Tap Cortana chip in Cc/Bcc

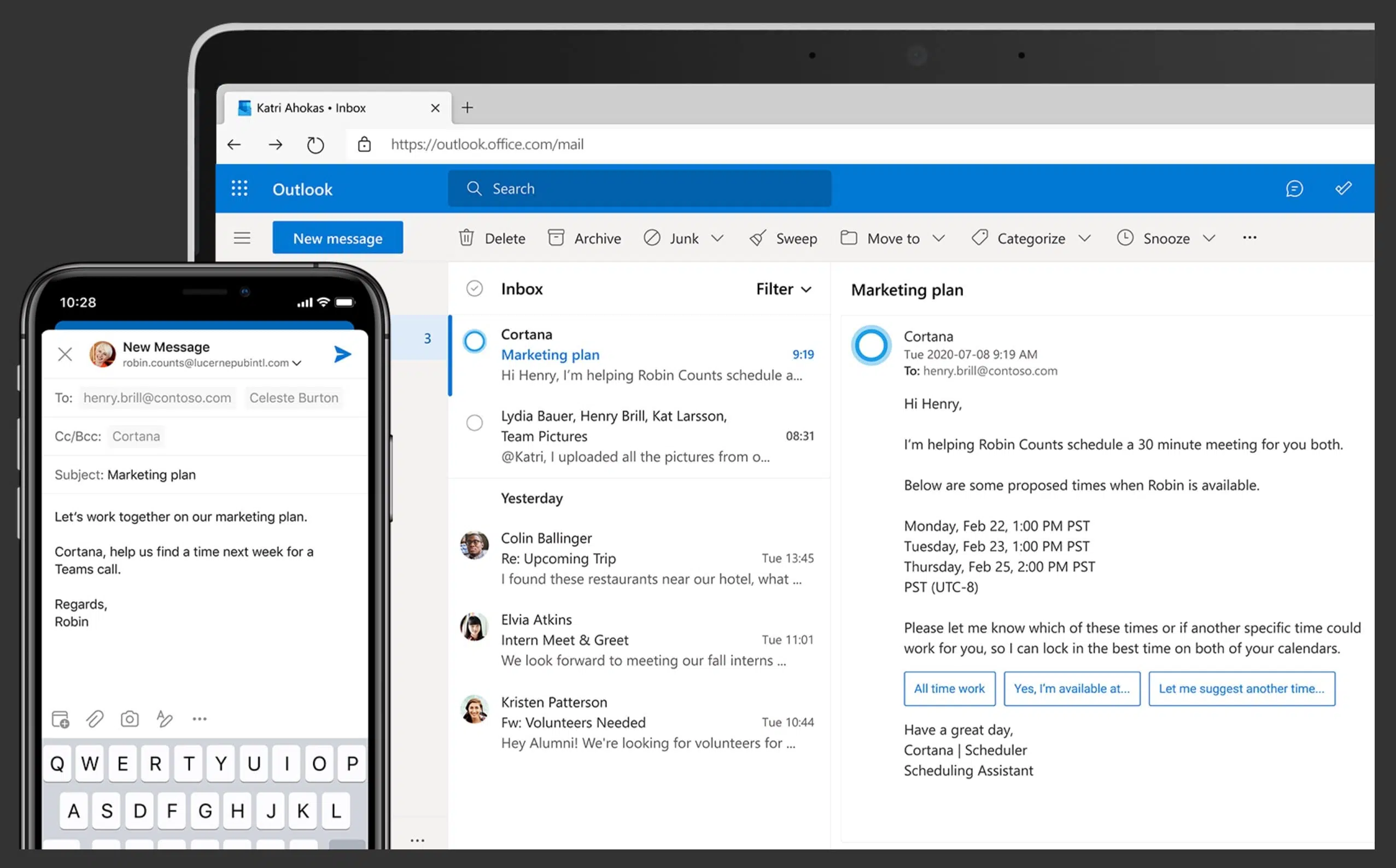point(136,436)
